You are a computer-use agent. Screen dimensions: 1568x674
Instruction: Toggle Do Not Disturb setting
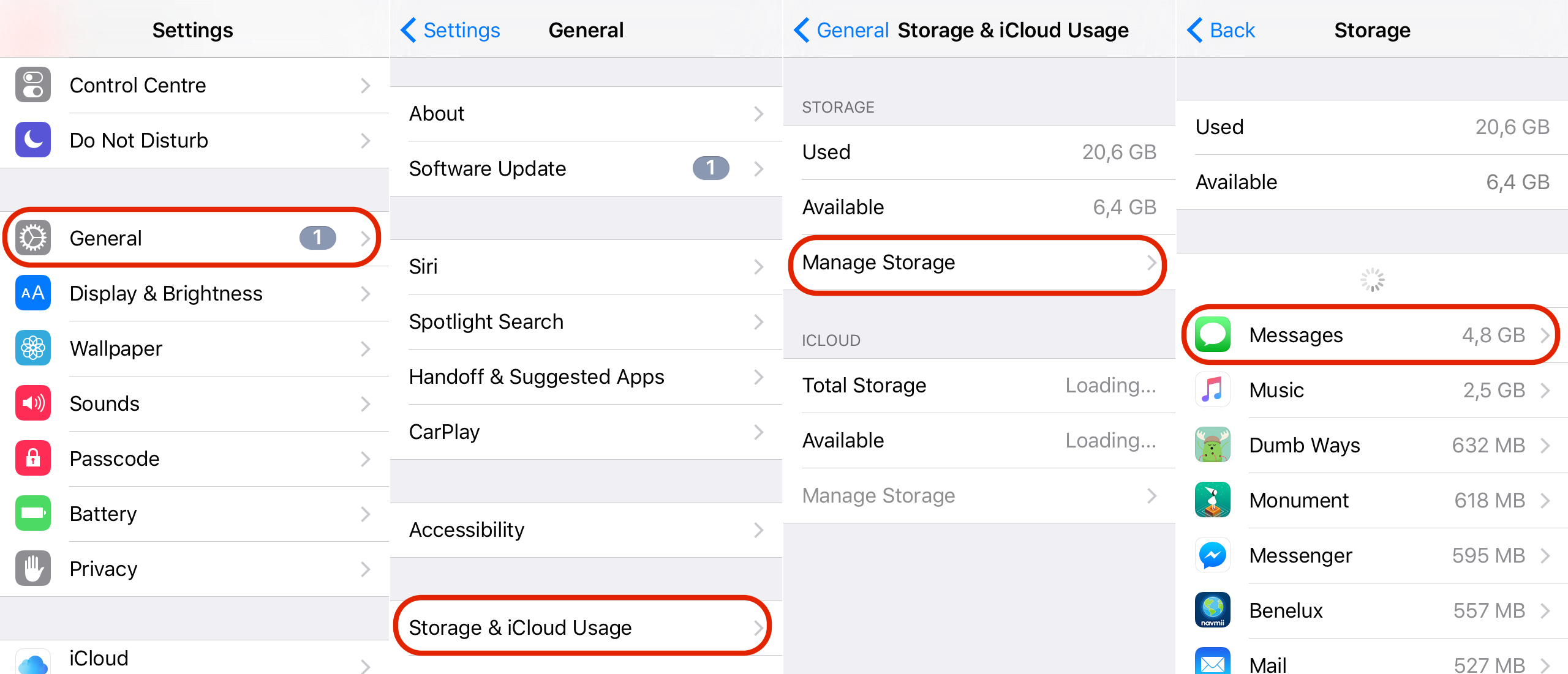[x=196, y=140]
